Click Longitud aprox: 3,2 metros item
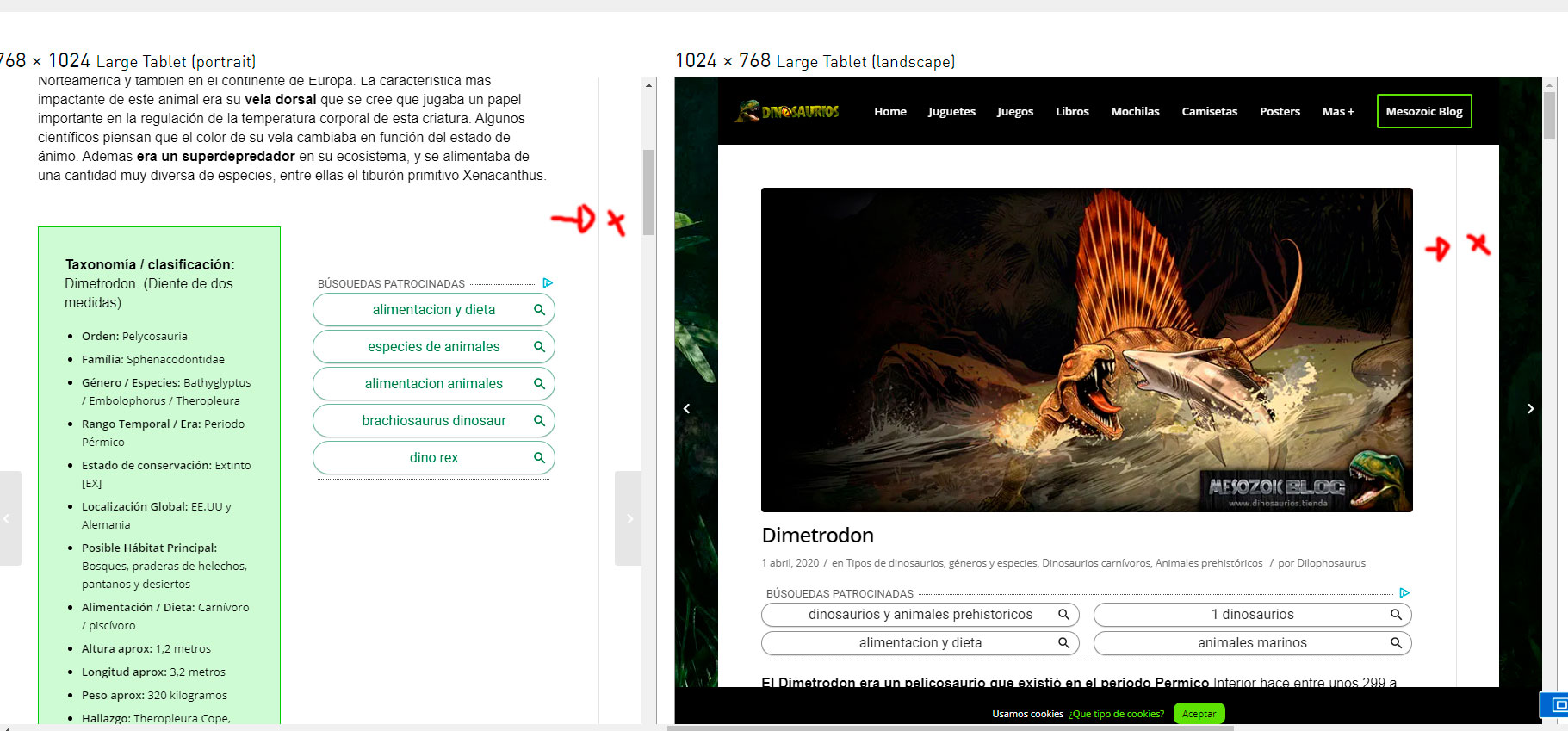1568x731 pixels. point(153,672)
